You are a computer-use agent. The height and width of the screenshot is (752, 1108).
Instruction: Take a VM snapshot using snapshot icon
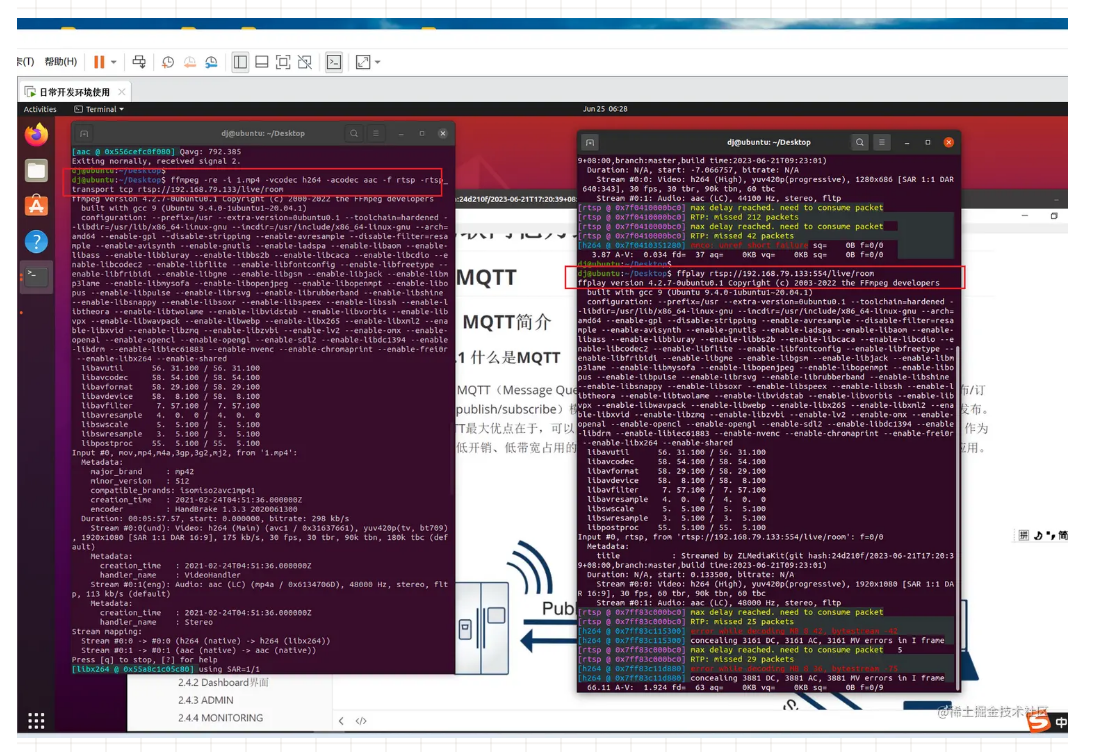[168, 62]
